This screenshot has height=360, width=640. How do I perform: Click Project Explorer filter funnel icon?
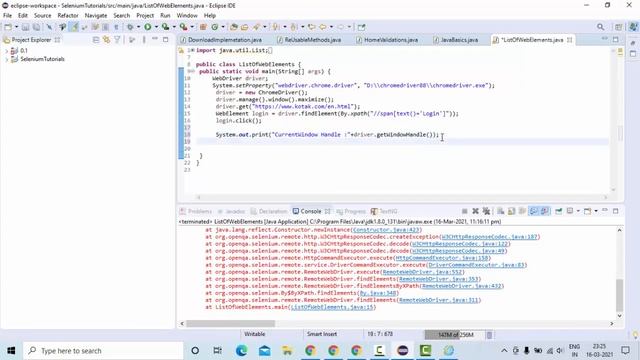[117, 40]
